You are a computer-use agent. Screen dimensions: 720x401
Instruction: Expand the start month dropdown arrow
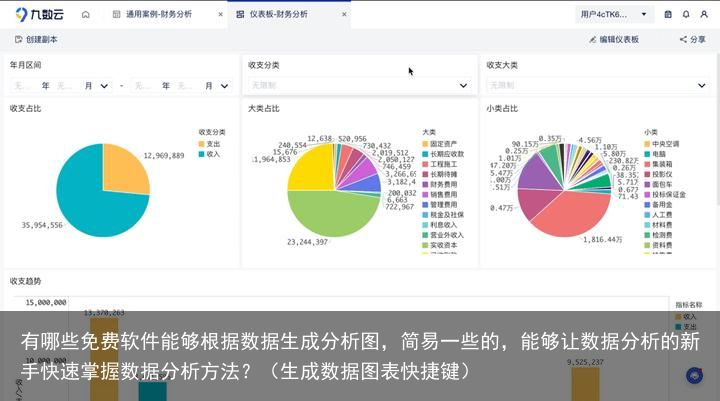(x=104, y=86)
